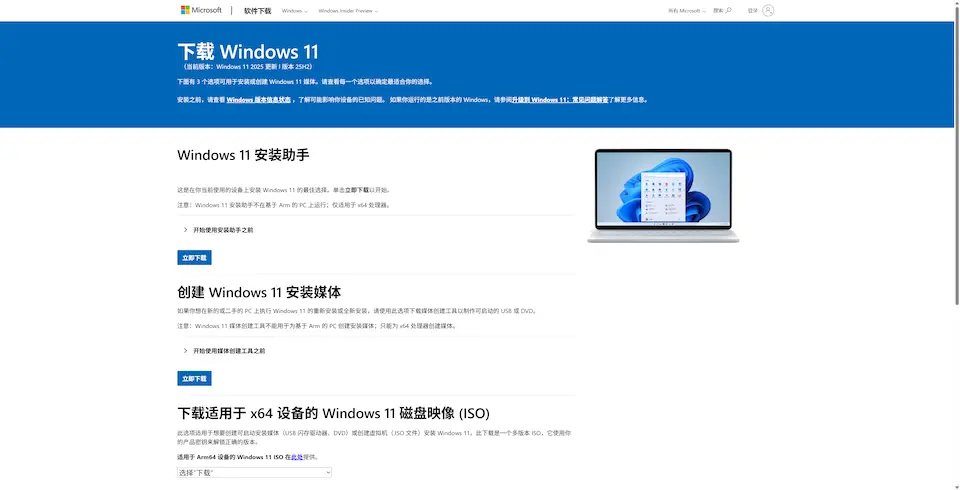Viewport: 960px width, 490px height.
Task: Click the 搜索 magnifier search icon
Action: (x=728, y=10)
